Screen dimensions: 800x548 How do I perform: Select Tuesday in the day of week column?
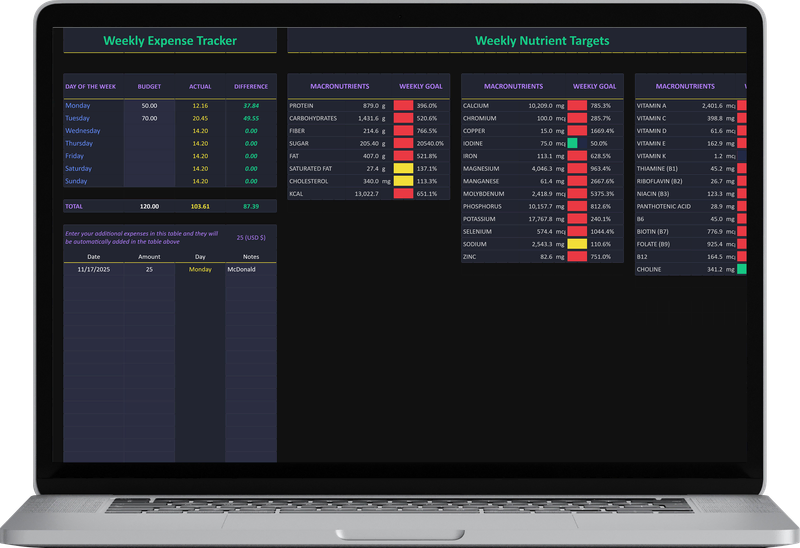coord(77,118)
